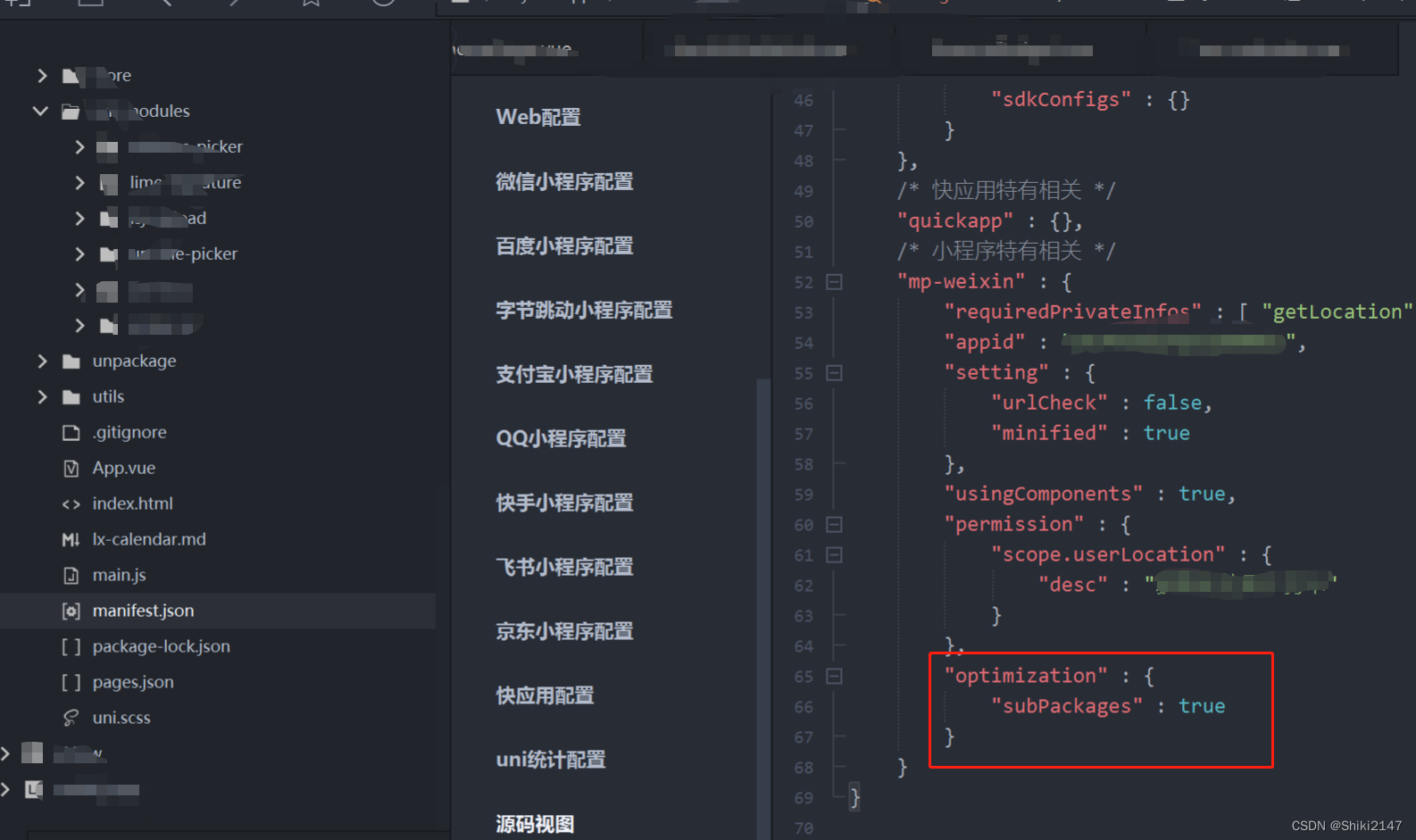Screen dimensions: 1416x840
Task: Select 京东小程序配置 entry
Action: click(x=564, y=631)
